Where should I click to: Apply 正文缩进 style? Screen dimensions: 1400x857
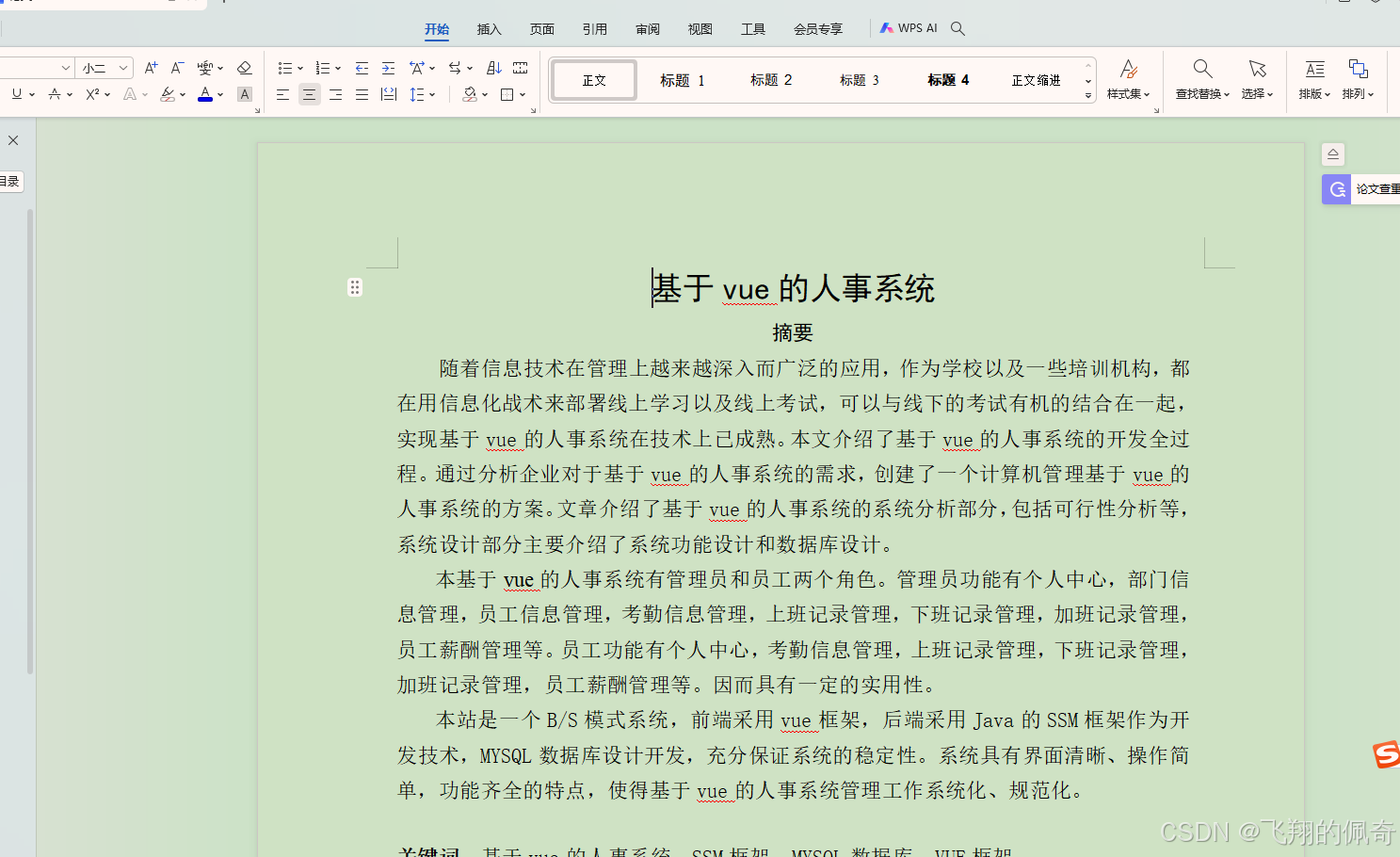pos(1036,80)
